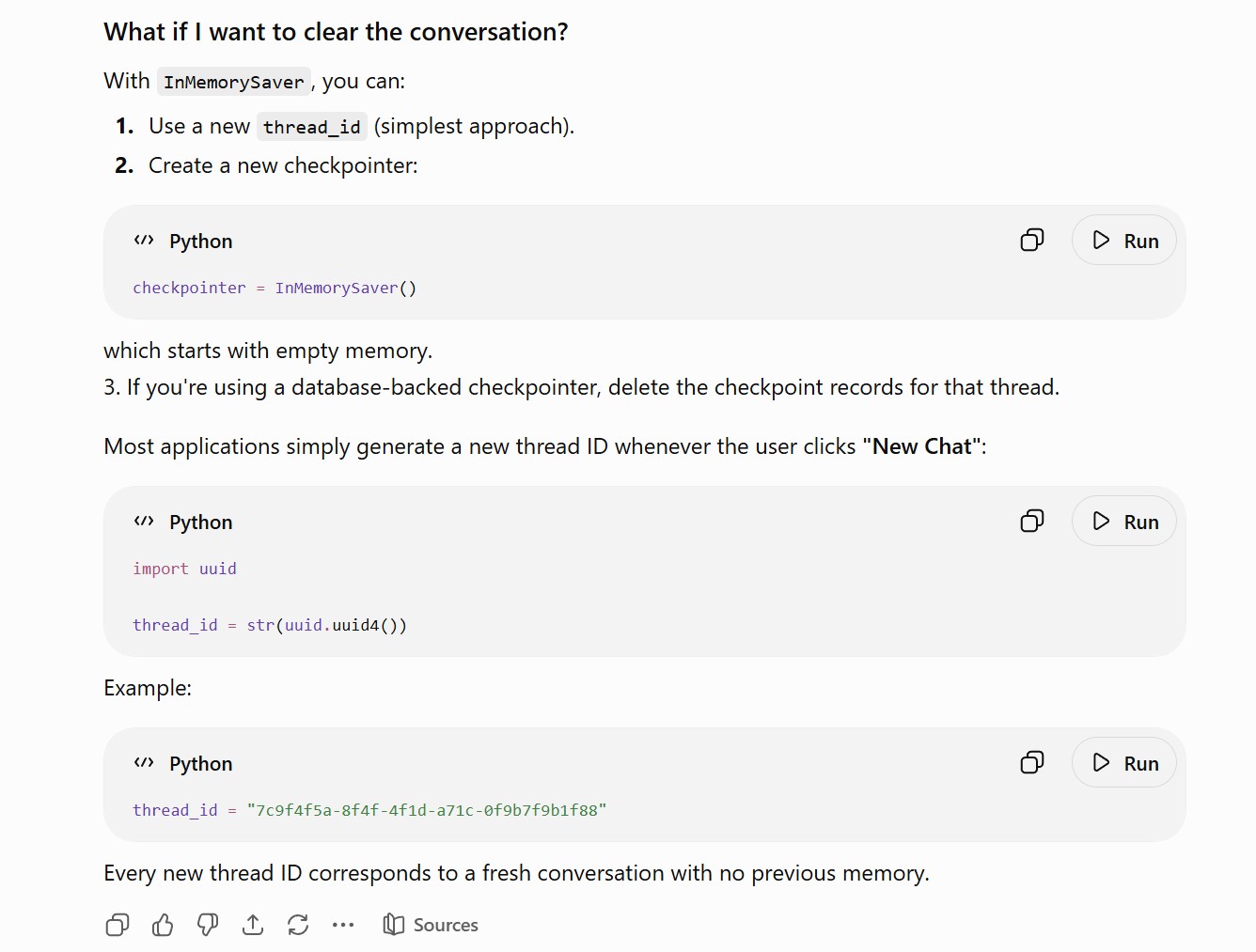Click the heading about clearing the conversation
The height and width of the screenshot is (952, 1256).
[336, 32]
